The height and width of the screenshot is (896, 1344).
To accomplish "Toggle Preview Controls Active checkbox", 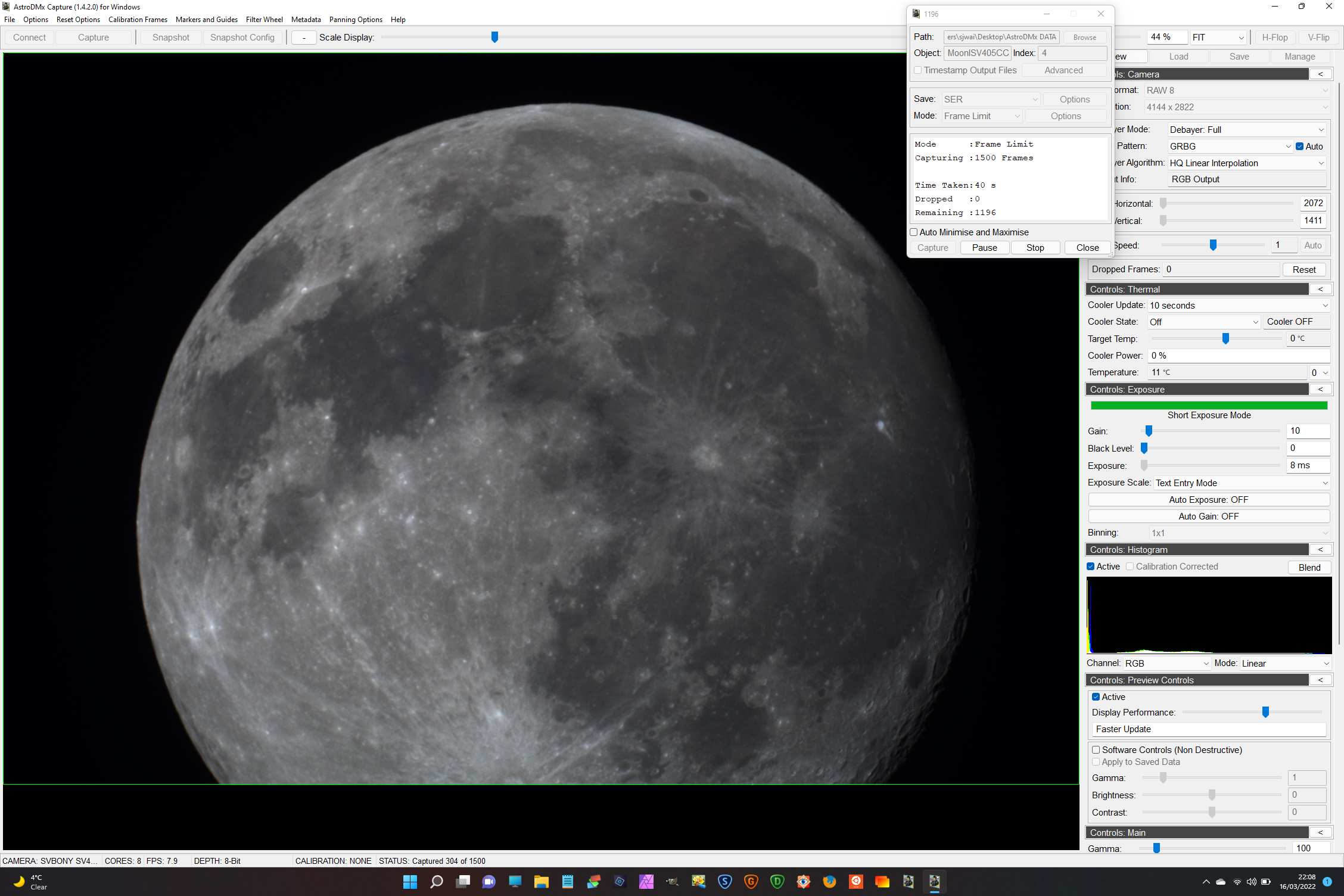I will coord(1096,697).
